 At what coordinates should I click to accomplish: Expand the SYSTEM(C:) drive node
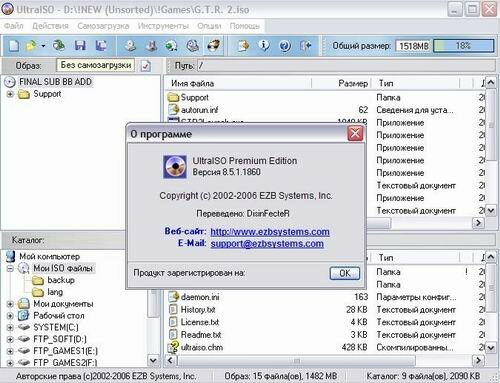coord(10,328)
